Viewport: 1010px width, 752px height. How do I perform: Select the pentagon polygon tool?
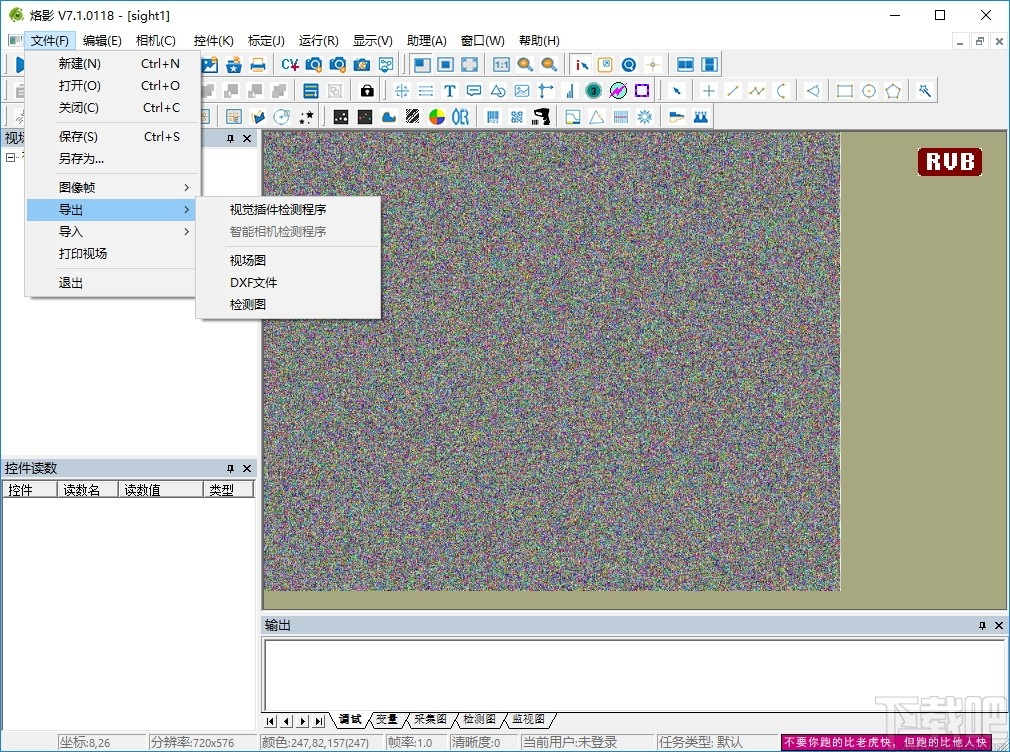pos(893,91)
